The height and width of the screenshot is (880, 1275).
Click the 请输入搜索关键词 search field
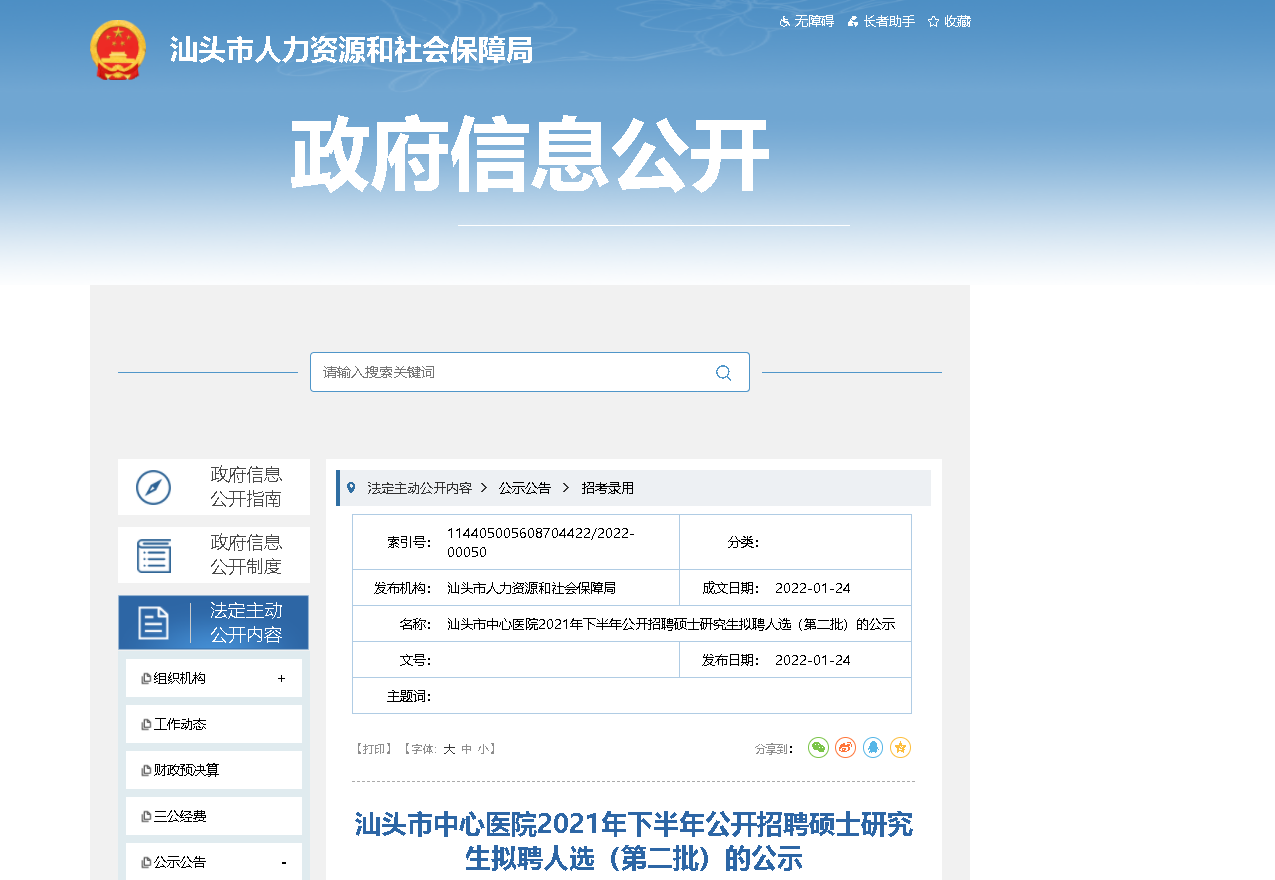pyautogui.click(x=510, y=372)
